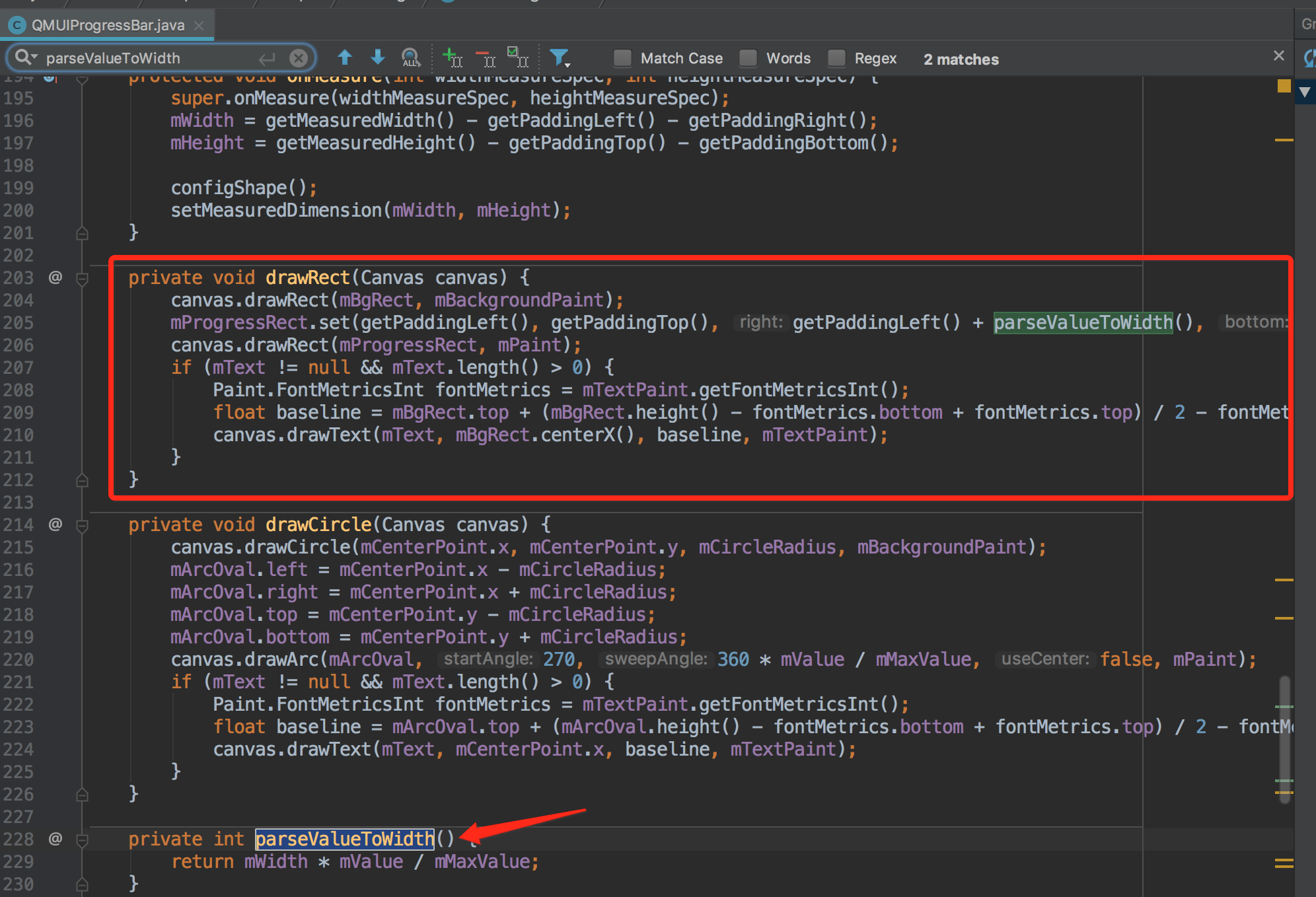
Task: Jump to next search occurrence arrow
Action: point(378,57)
